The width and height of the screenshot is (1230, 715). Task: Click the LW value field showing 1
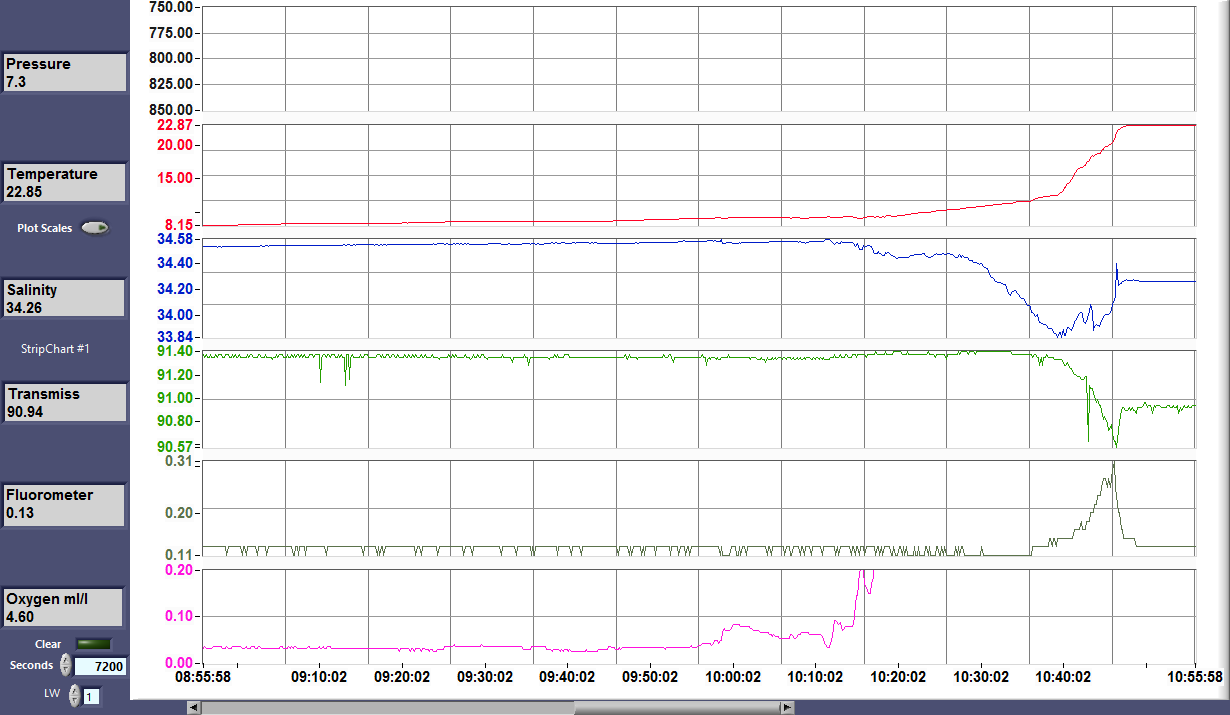click(91, 696)
